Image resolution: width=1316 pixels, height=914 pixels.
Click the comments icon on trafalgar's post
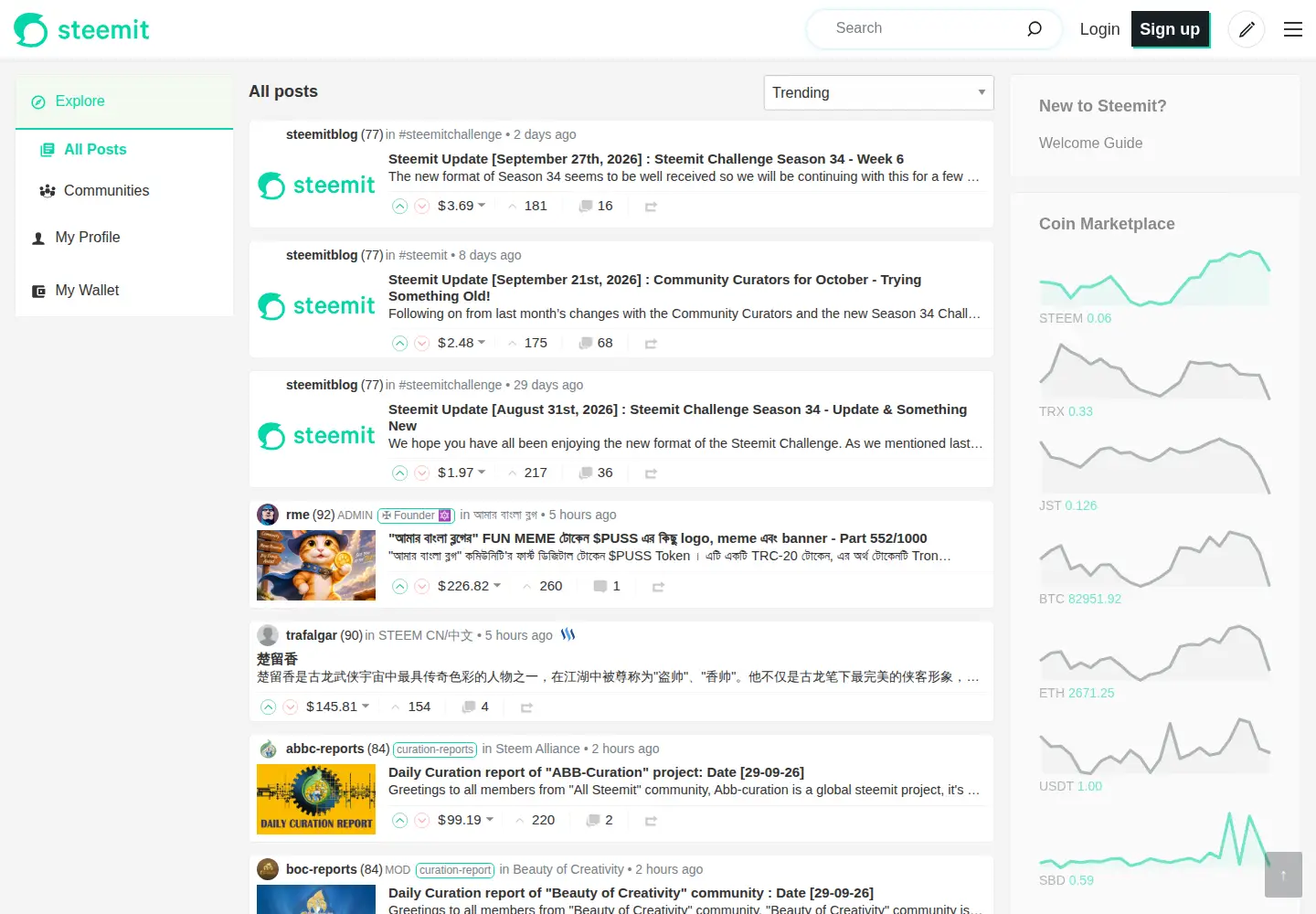click(469, 707)
